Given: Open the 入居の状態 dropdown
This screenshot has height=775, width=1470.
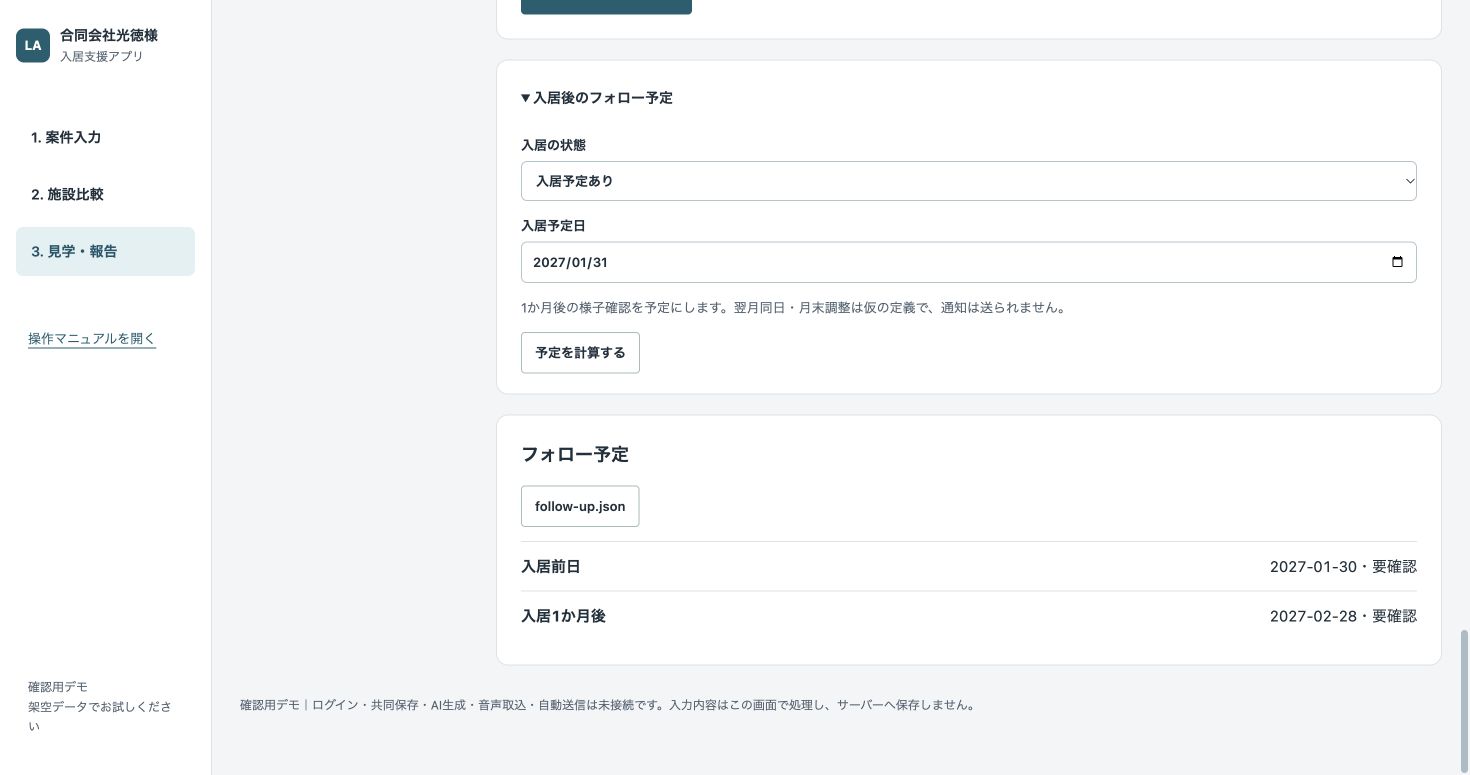Looking at the screenshot, I should [x=968, y=181].
